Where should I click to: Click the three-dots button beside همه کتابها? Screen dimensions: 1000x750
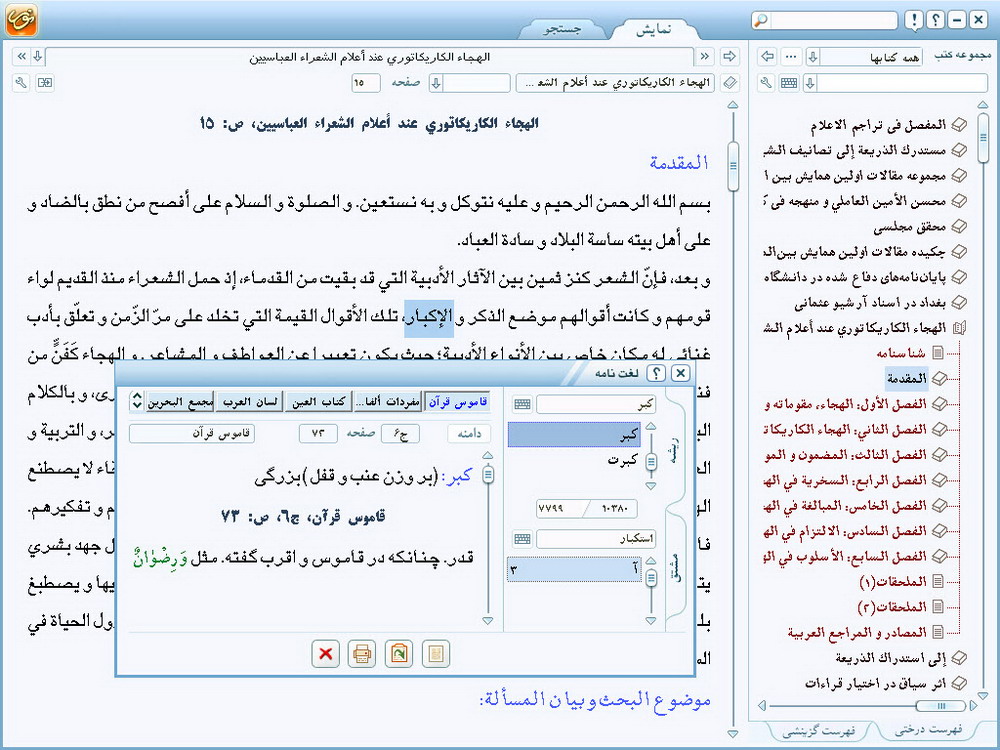[791, 57]
